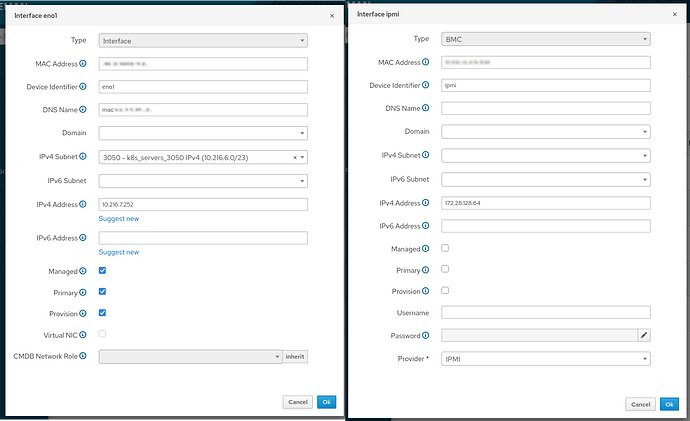The width and height of the screenshot is (690, 421).
Task: Click Device Identifier info icon in ipmi dialog
Action: click(426, 85)
